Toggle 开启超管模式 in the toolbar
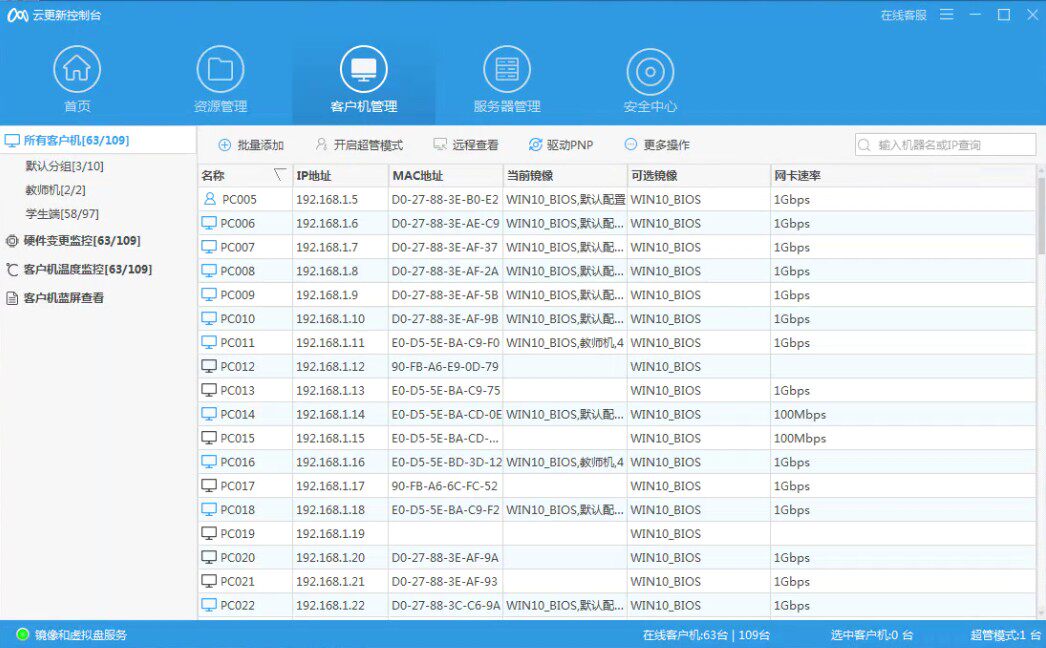 [360, 145]
